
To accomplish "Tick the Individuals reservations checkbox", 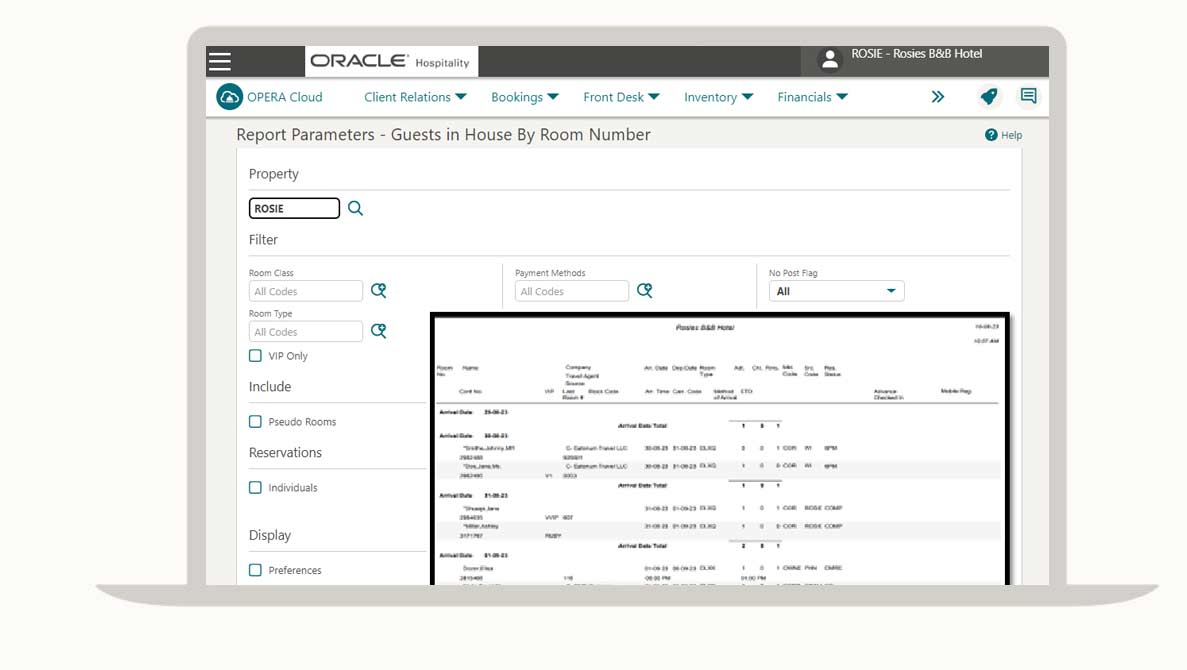I will click(256, 488).
